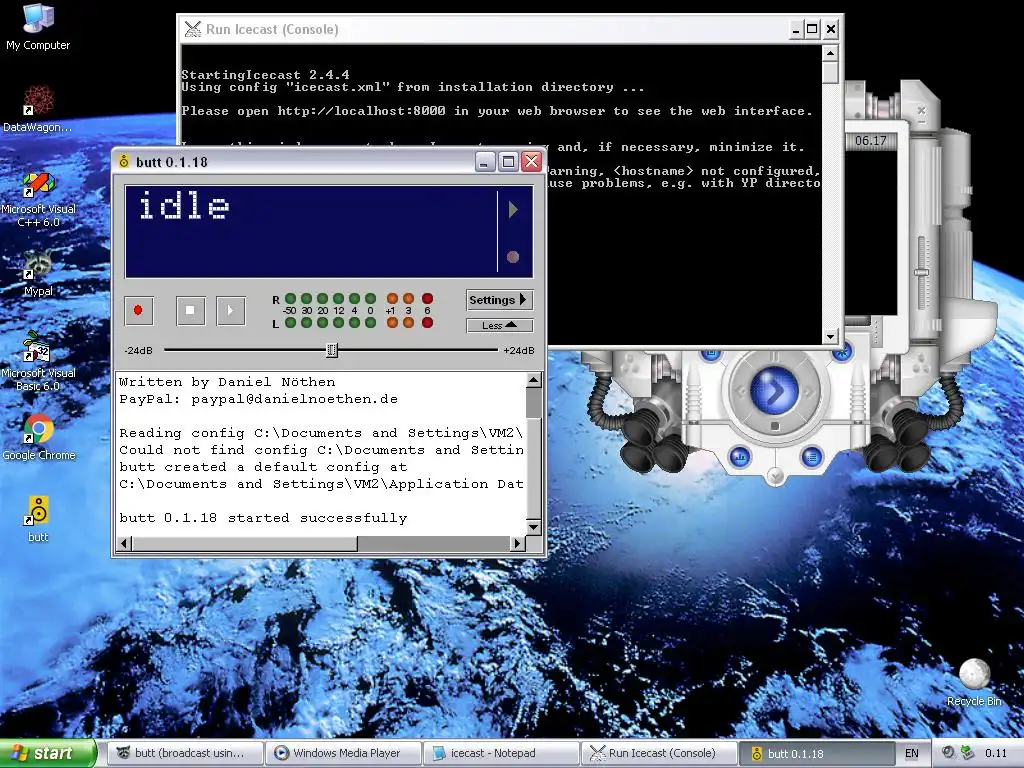Click the Icecast console title bar icon

point(193,29)
